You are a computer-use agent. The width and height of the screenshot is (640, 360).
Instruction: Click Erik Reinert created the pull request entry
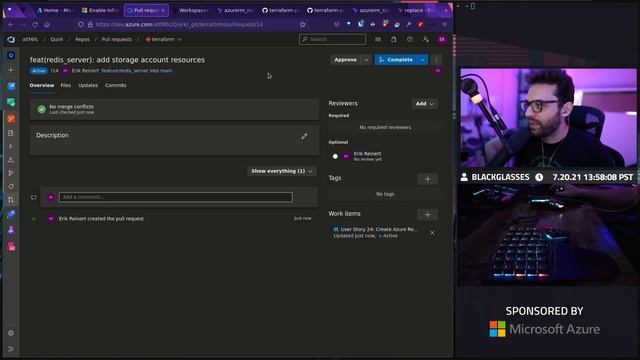(101, 219)
